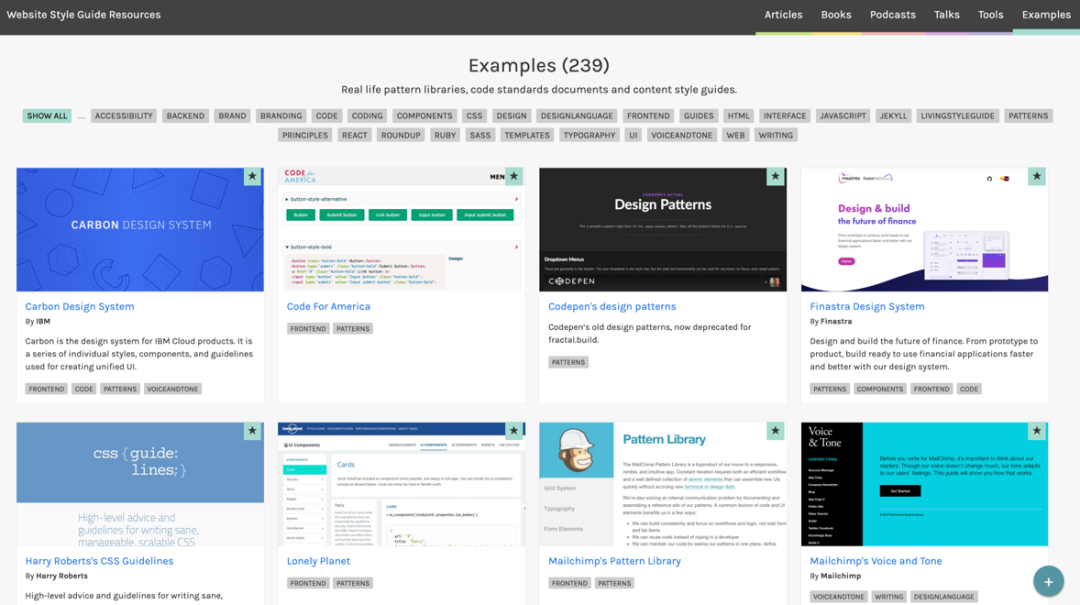1080x605 pixels.
Task: Click VOICEANDTONE tag on Carbon Design System card
Action: pos(172,389)
